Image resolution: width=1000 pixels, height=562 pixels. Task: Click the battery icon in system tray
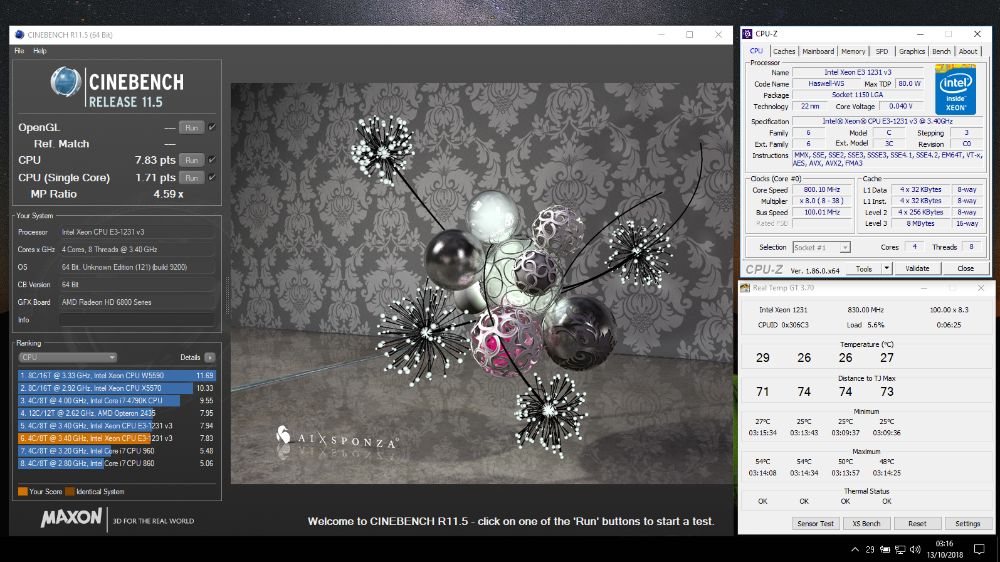coord(885,549)
